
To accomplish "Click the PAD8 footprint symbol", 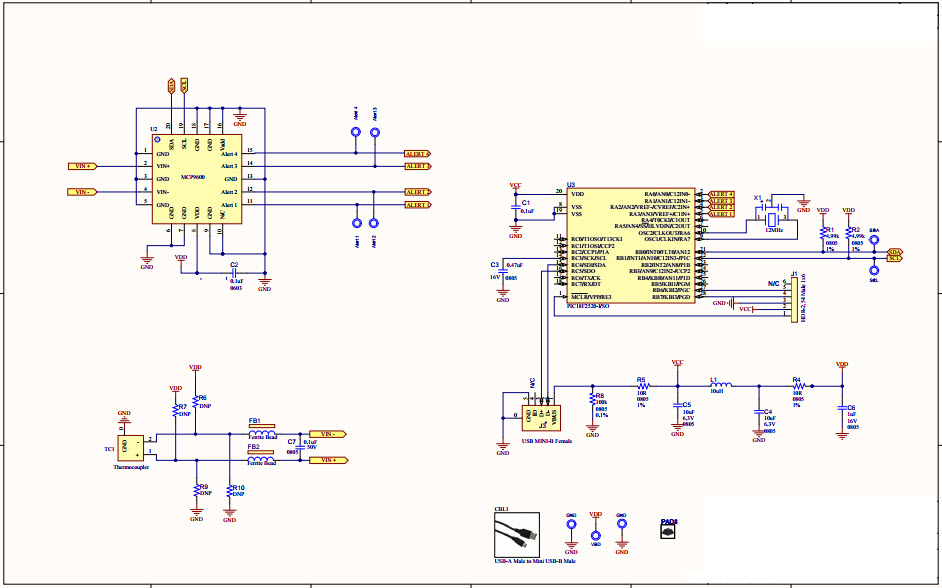I will click(670, 533).
